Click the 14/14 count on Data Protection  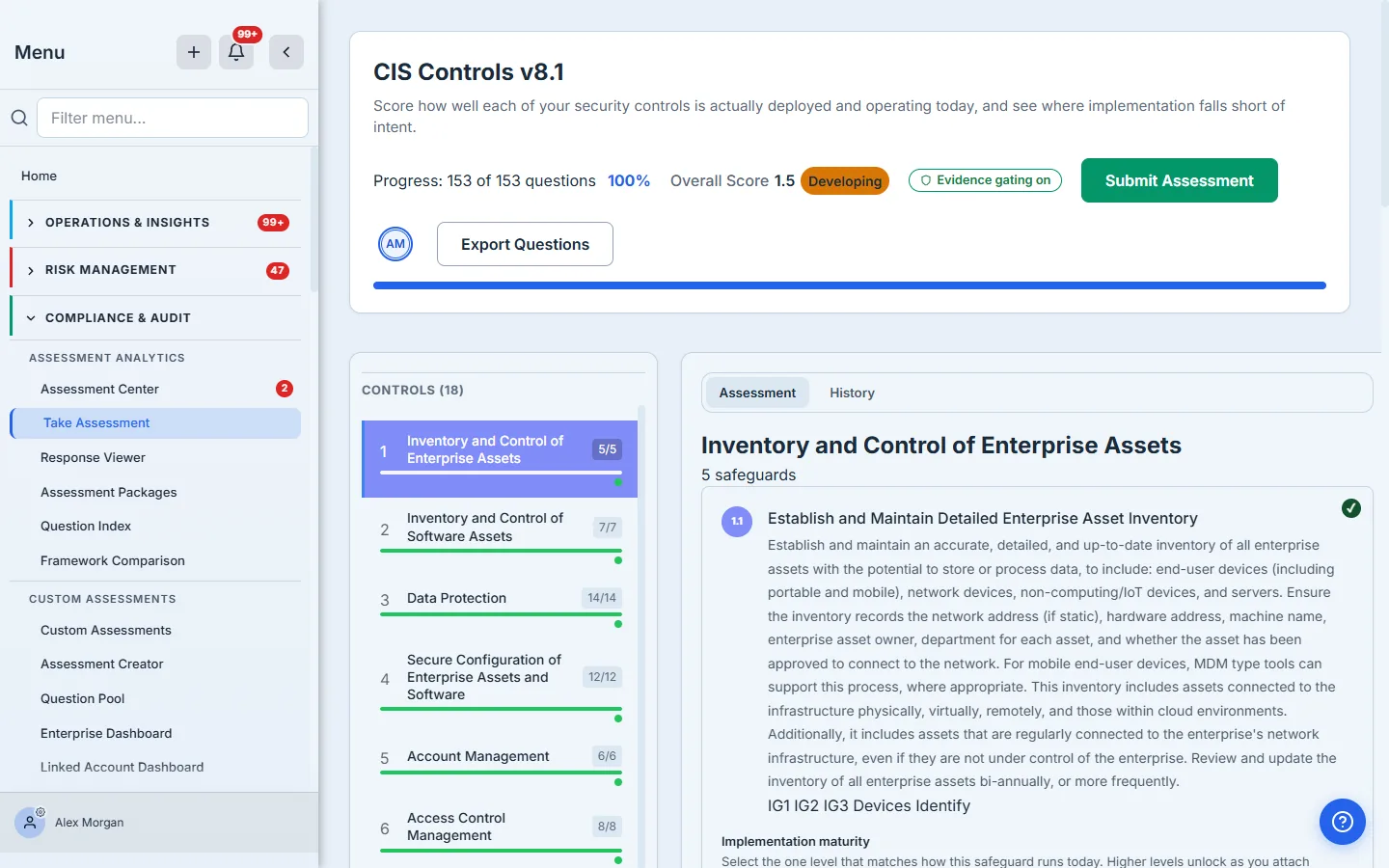[x=602, y=598]
